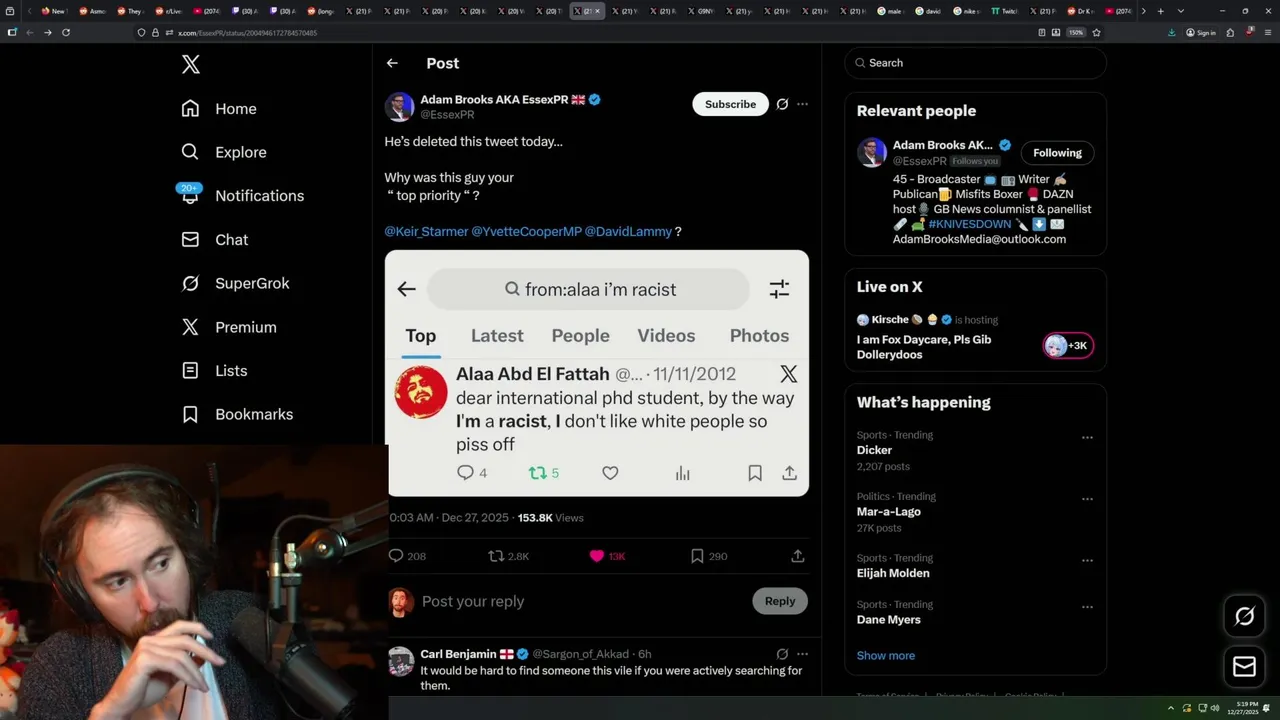Open Carl Benjamin's profile name
Screen dimensions: 1280x720
pos(458,654)
